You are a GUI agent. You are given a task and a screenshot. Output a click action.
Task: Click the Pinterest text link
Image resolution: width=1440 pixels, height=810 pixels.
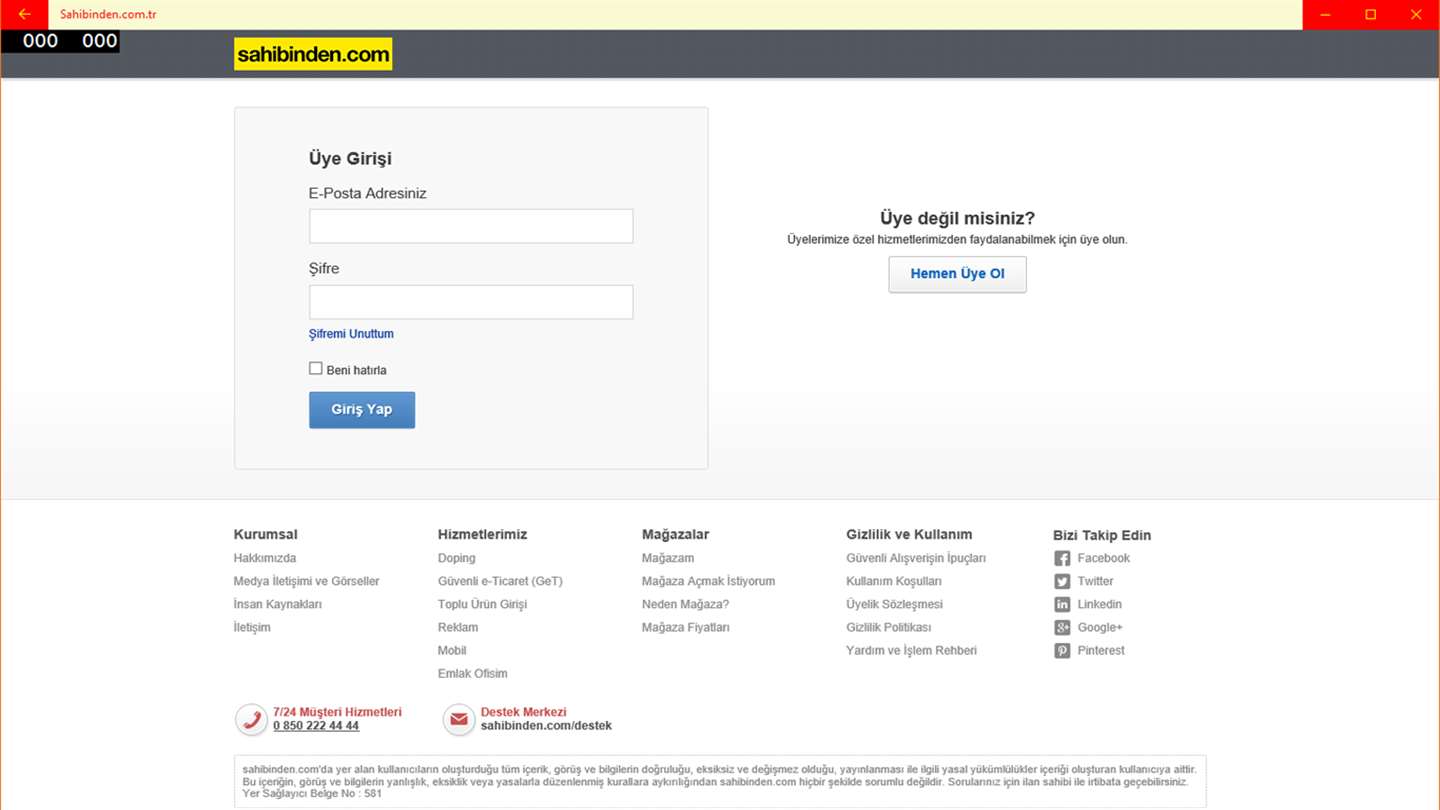[x=1101, y=650]
